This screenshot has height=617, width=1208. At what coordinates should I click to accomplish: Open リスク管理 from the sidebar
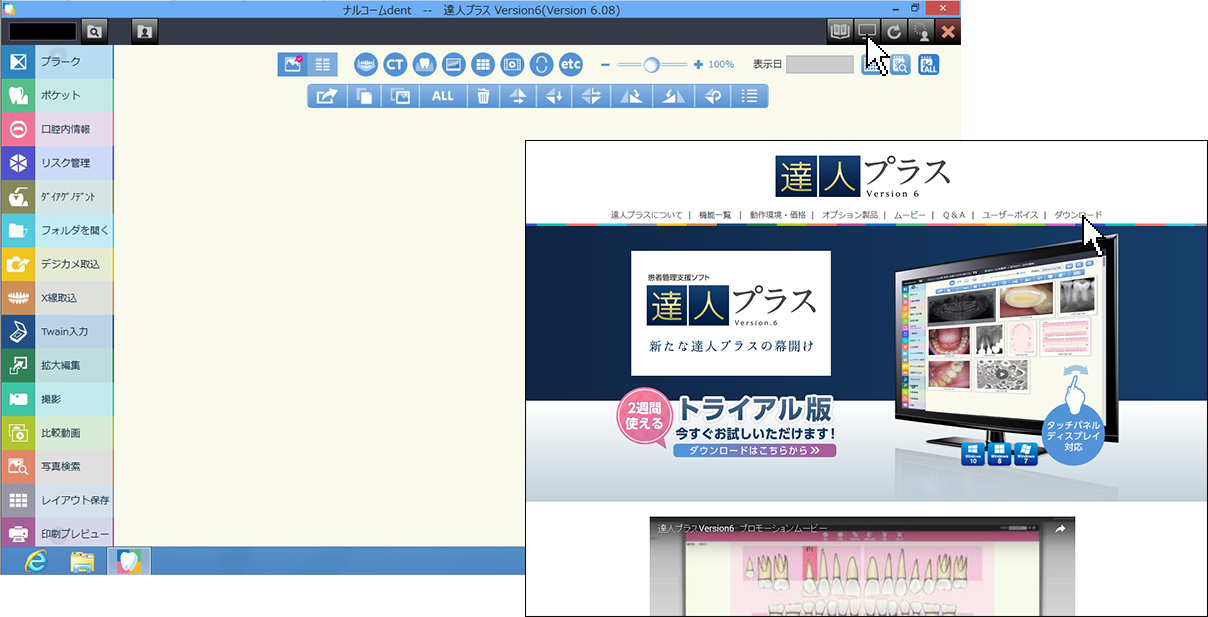click(x=57, y=163)
